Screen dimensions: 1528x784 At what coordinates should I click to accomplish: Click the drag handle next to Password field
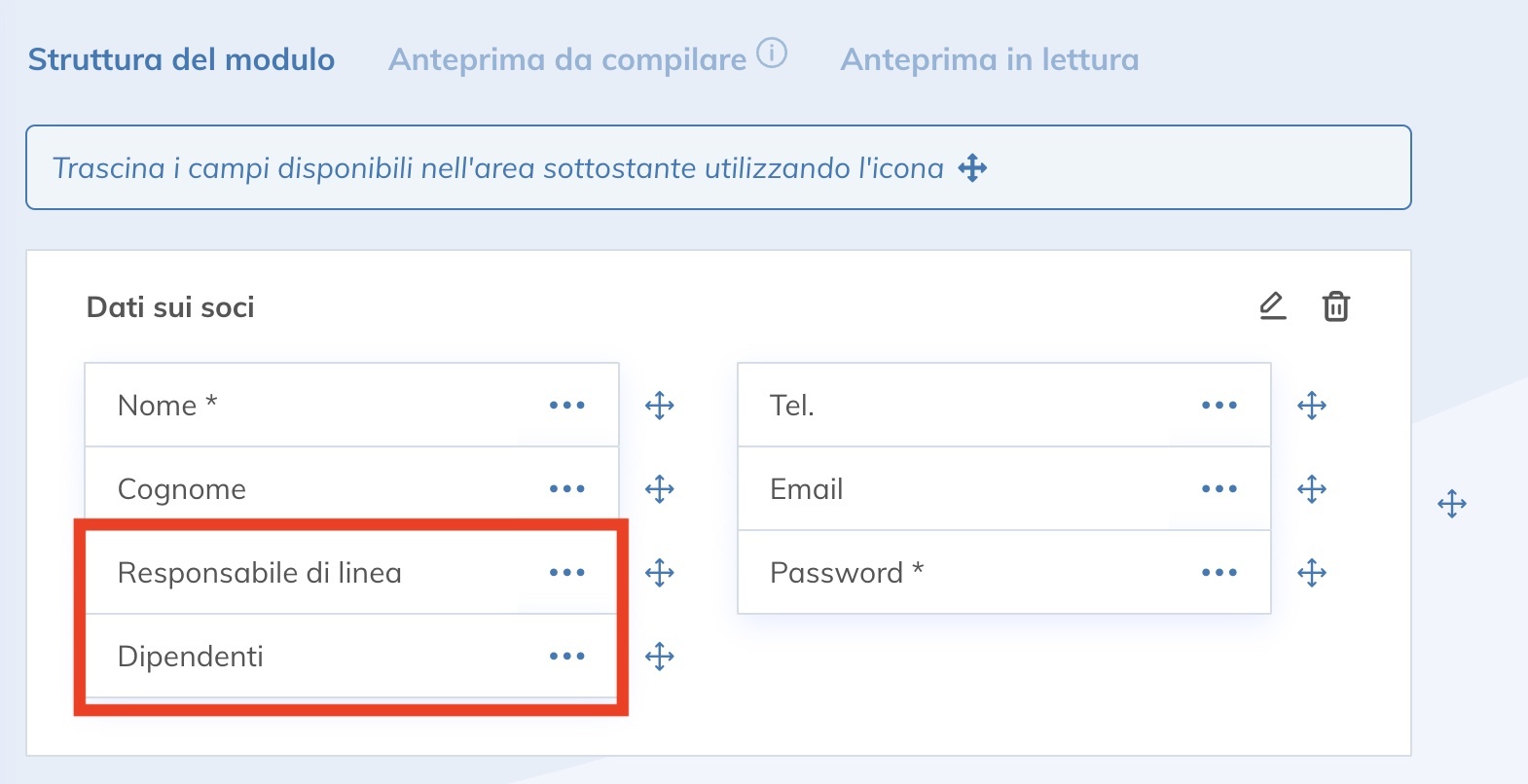coord(1312,573)
